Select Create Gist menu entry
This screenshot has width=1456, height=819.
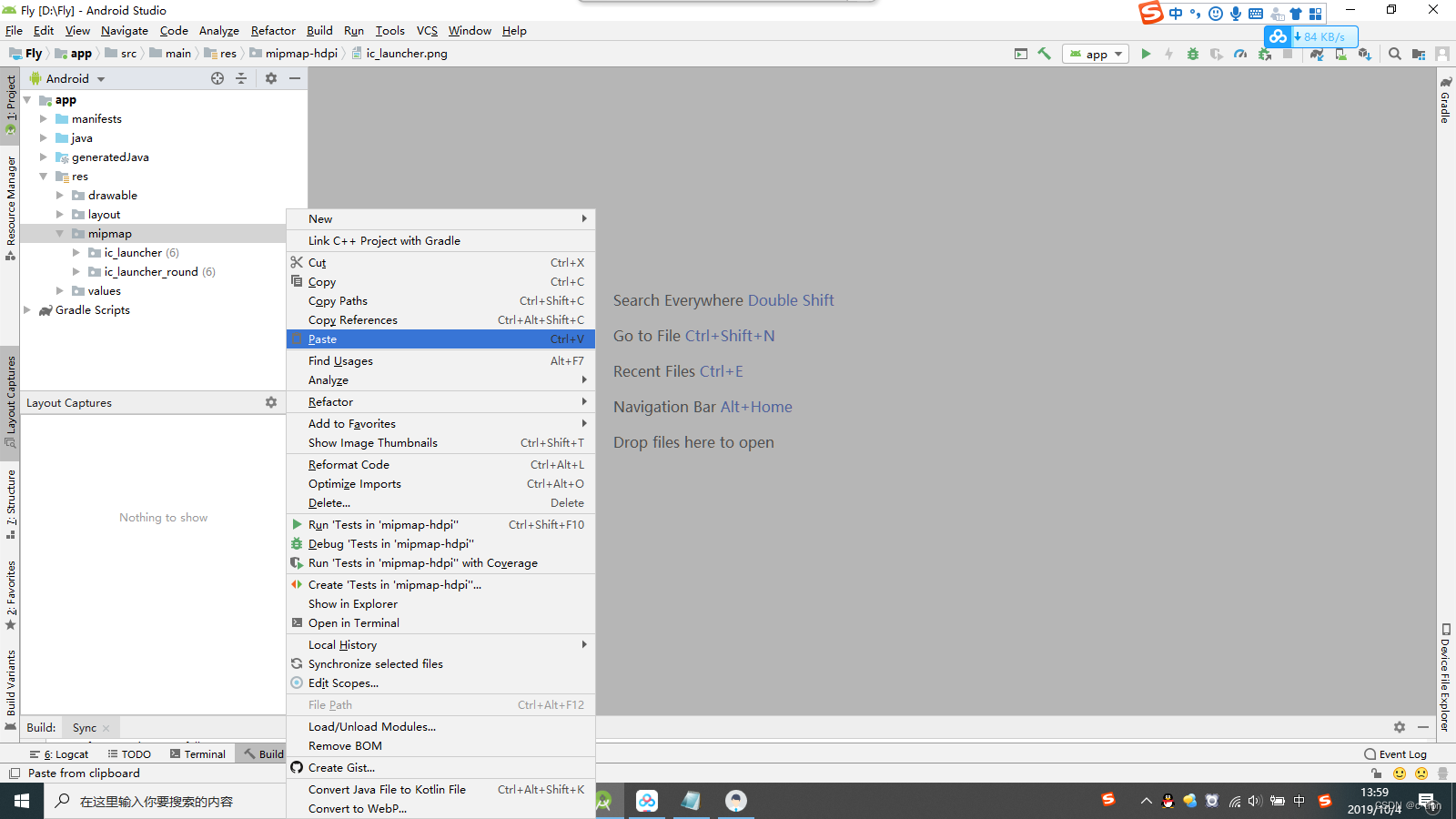[x=440, y=768]
